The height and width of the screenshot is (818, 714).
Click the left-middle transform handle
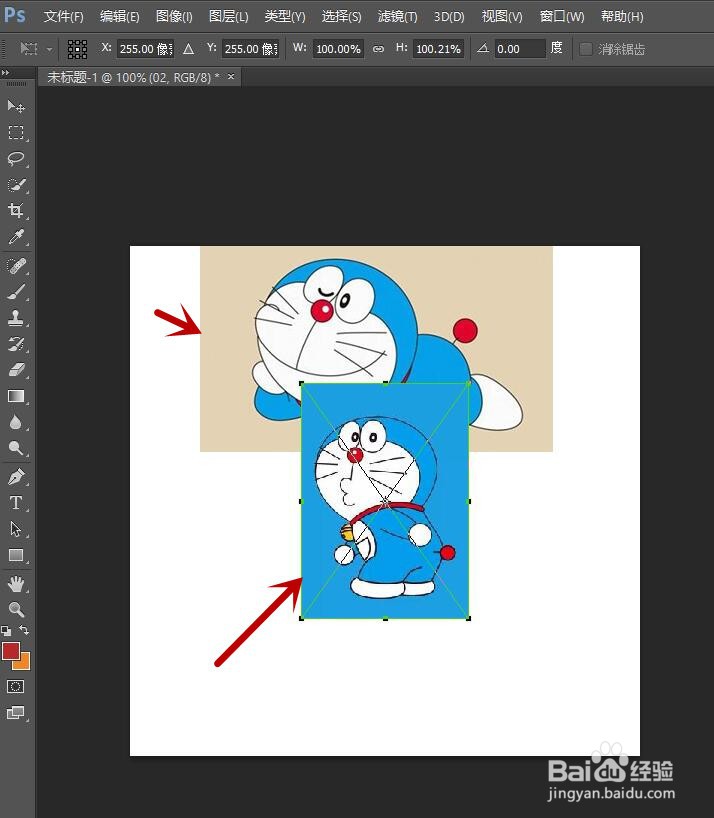301,501
